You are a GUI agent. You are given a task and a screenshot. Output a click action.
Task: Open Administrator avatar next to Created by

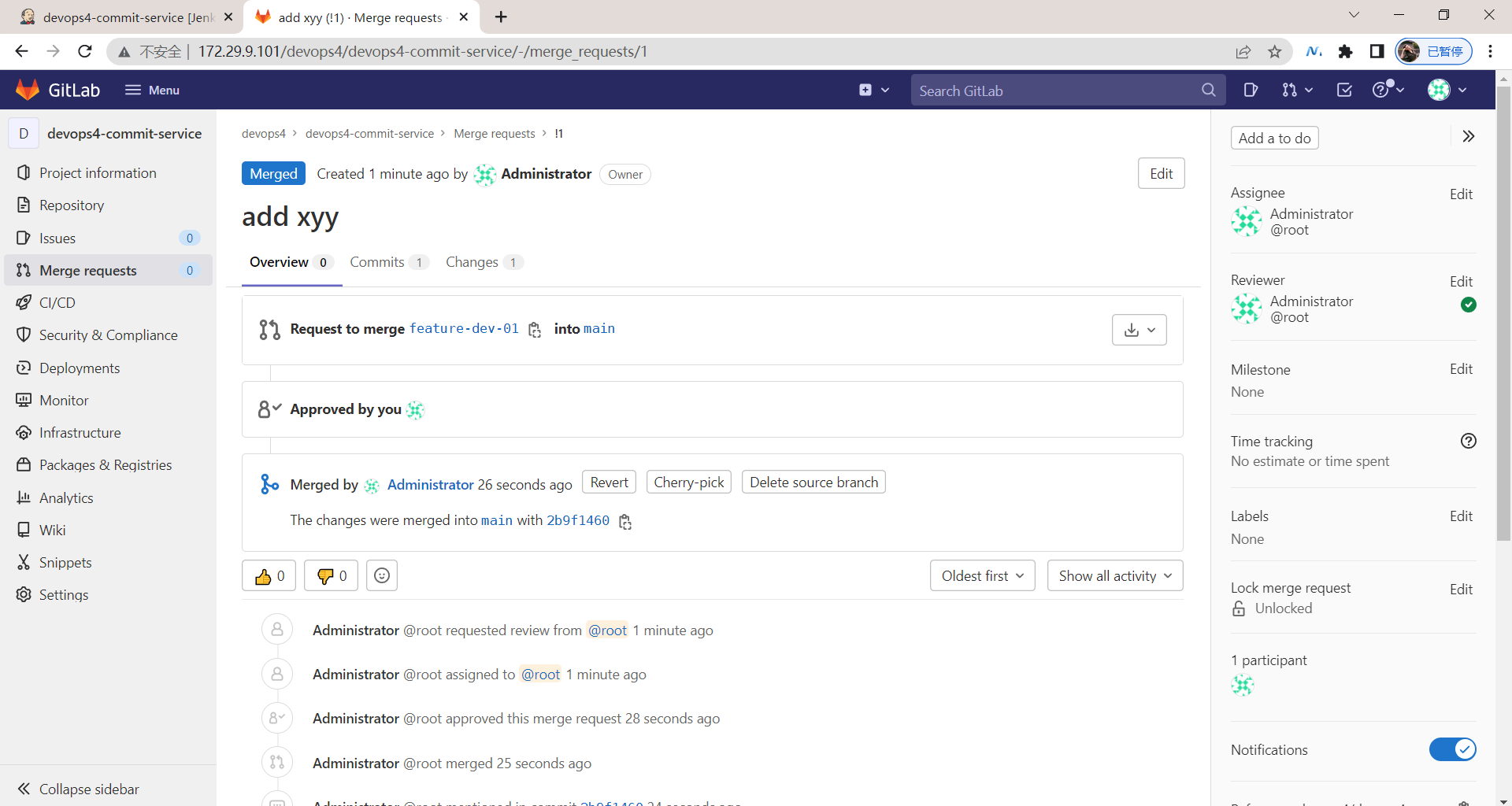tap(484, 175)
